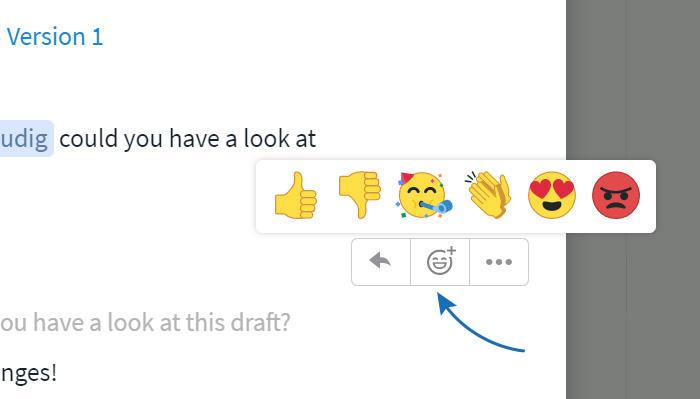React with the thumbs down emoji

(x=359, y=195)
